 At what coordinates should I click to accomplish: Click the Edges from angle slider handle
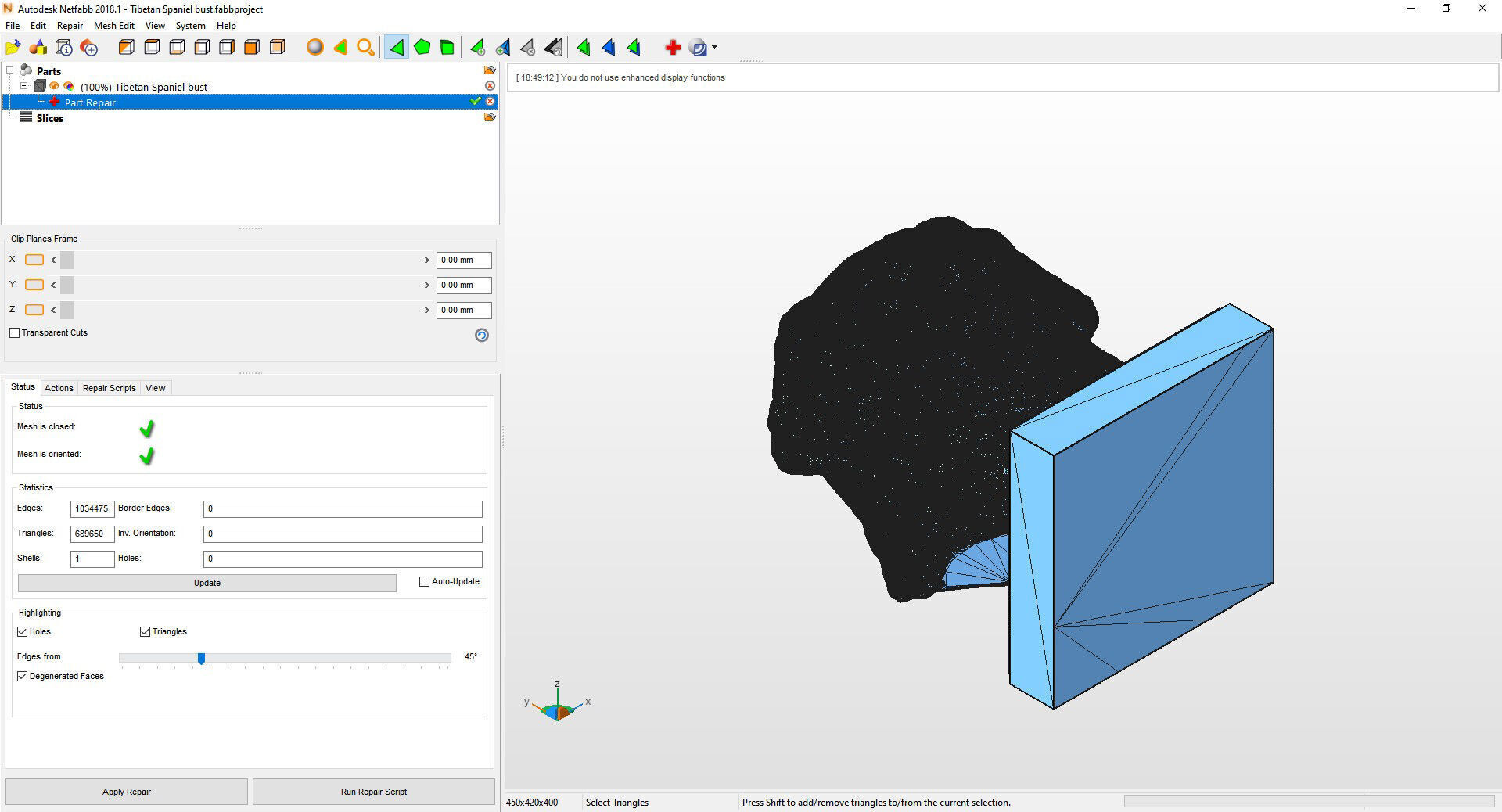pyautogui.click(x=201, y=659)
